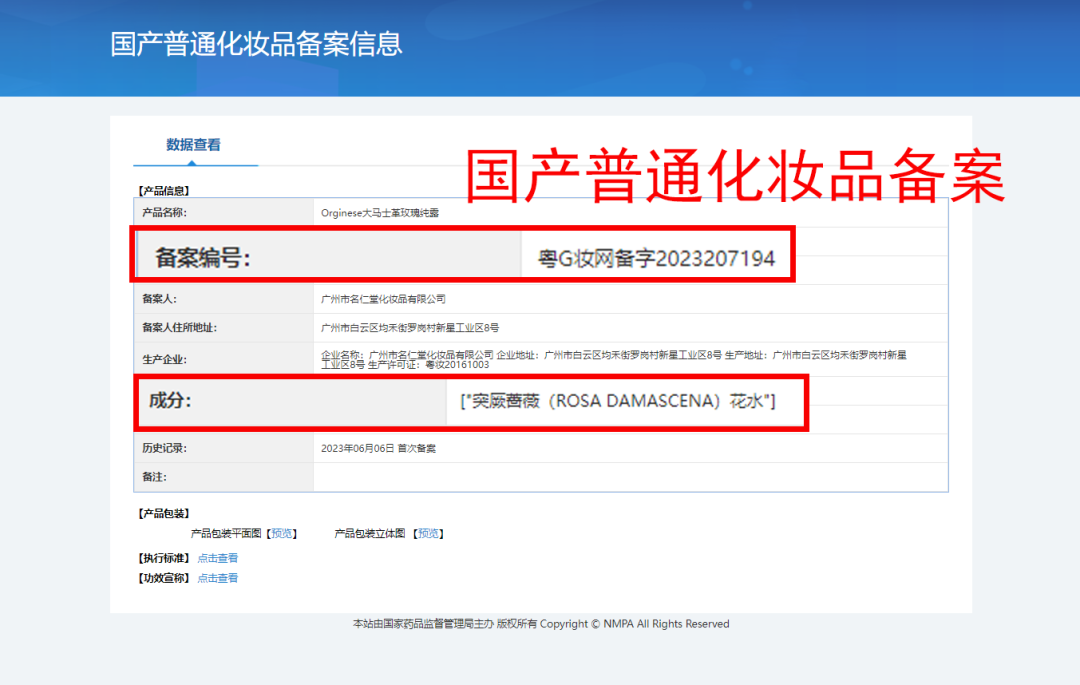This screenshot has width=1080, height=685.
Task: Select product name Orginese大马士革玫瑰纯露
Action: point(380,213)
